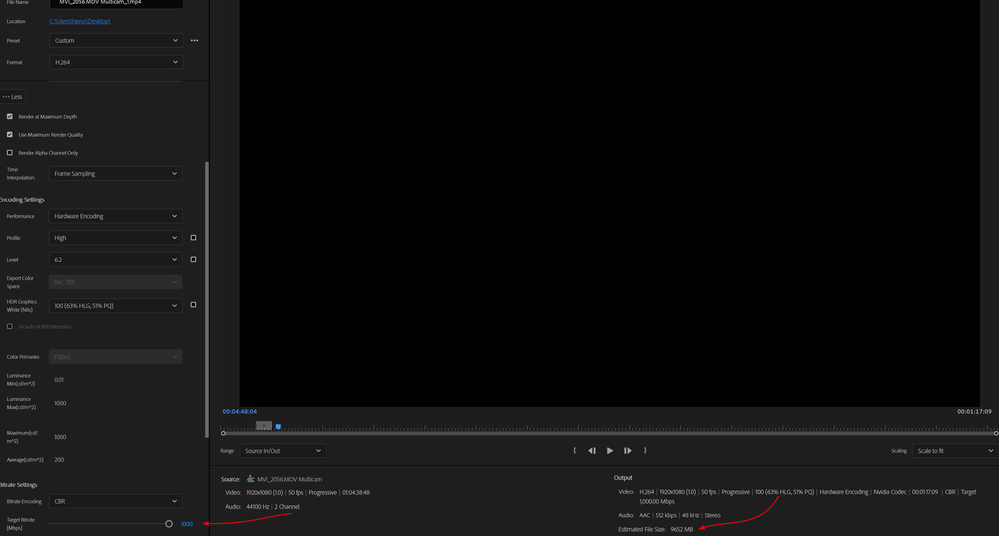Open the Profile dropdown showing High
This screenshot has height=536, width=999.
pos(115,238)
